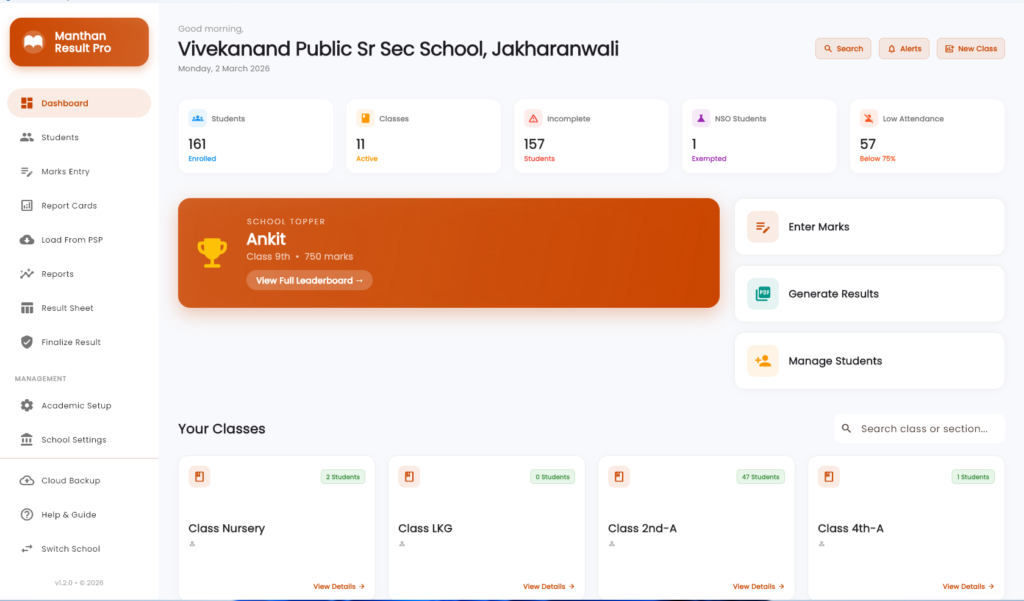Click the trophy icon on School Topper banner
The image size is (1024, 601).
(211, 251)
